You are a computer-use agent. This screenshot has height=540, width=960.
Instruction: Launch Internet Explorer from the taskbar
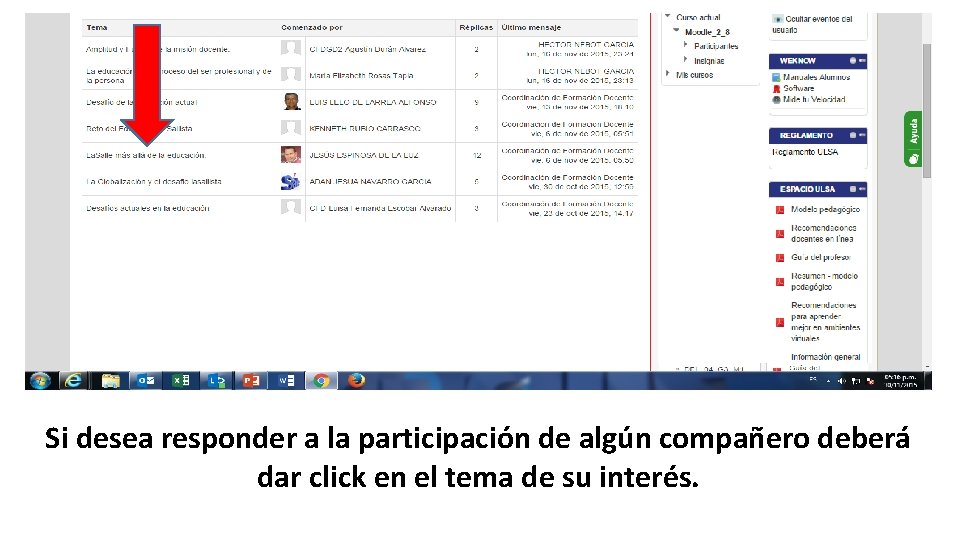pos(74,381)
